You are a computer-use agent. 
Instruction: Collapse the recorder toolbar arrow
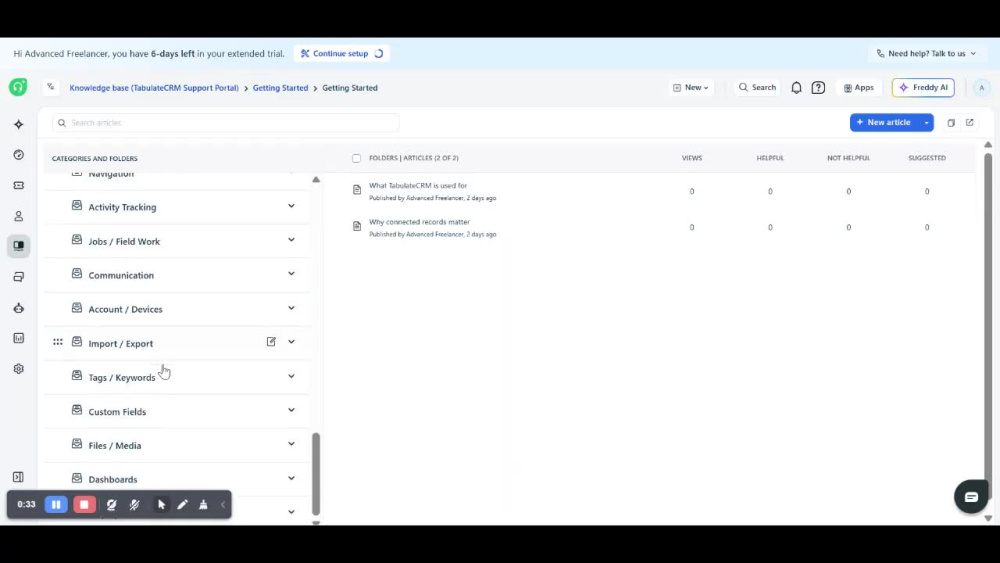223,504
